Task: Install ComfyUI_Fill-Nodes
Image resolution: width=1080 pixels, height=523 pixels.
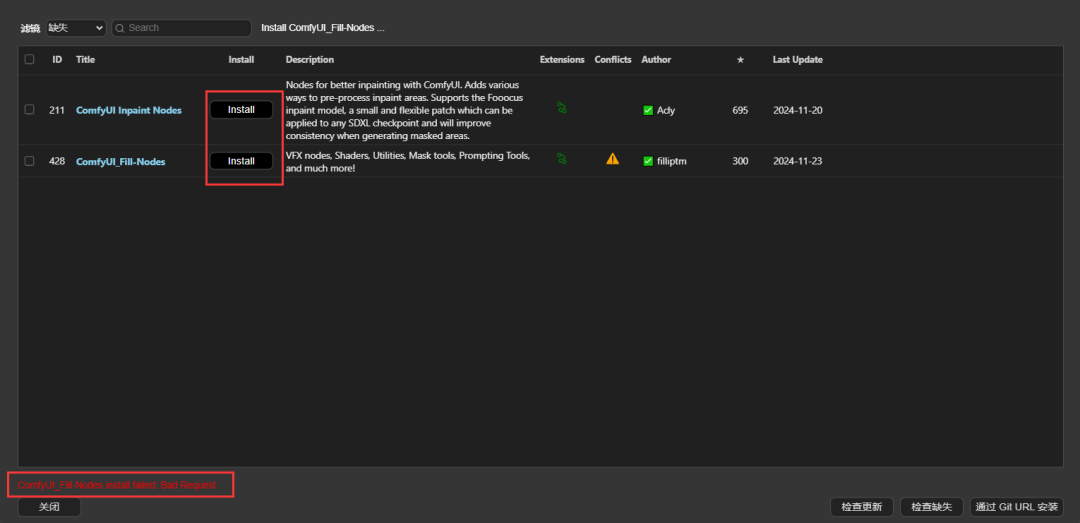Action: (241, 161)
